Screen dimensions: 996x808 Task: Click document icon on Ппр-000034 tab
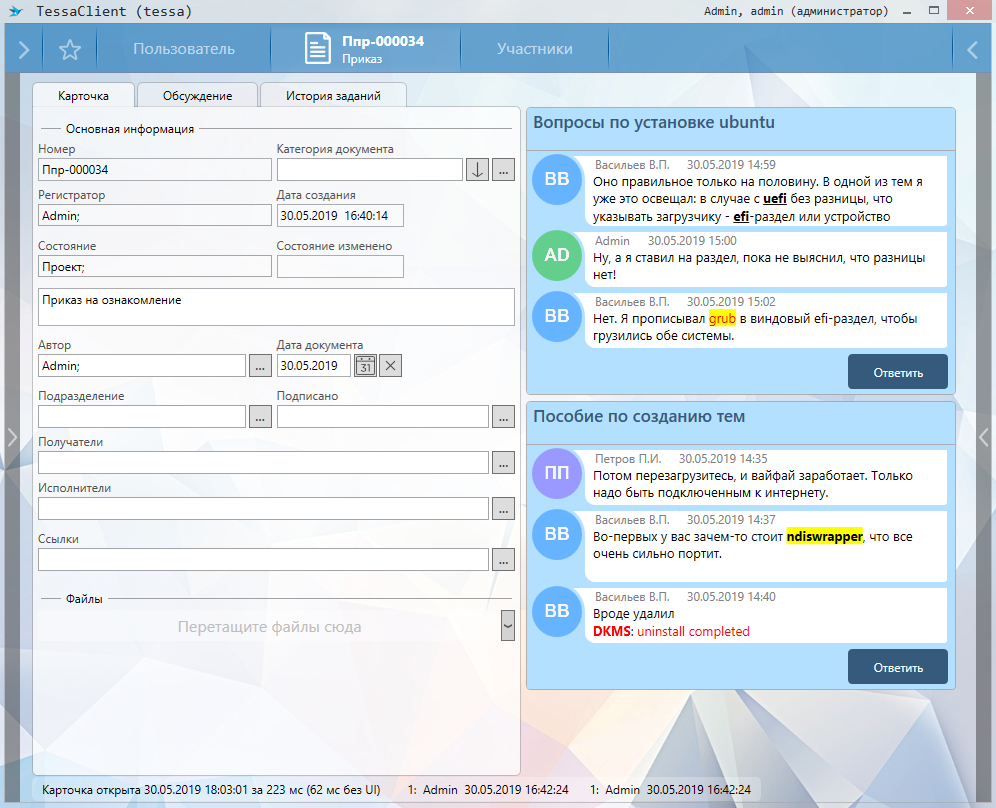click(x=318, y=49)
